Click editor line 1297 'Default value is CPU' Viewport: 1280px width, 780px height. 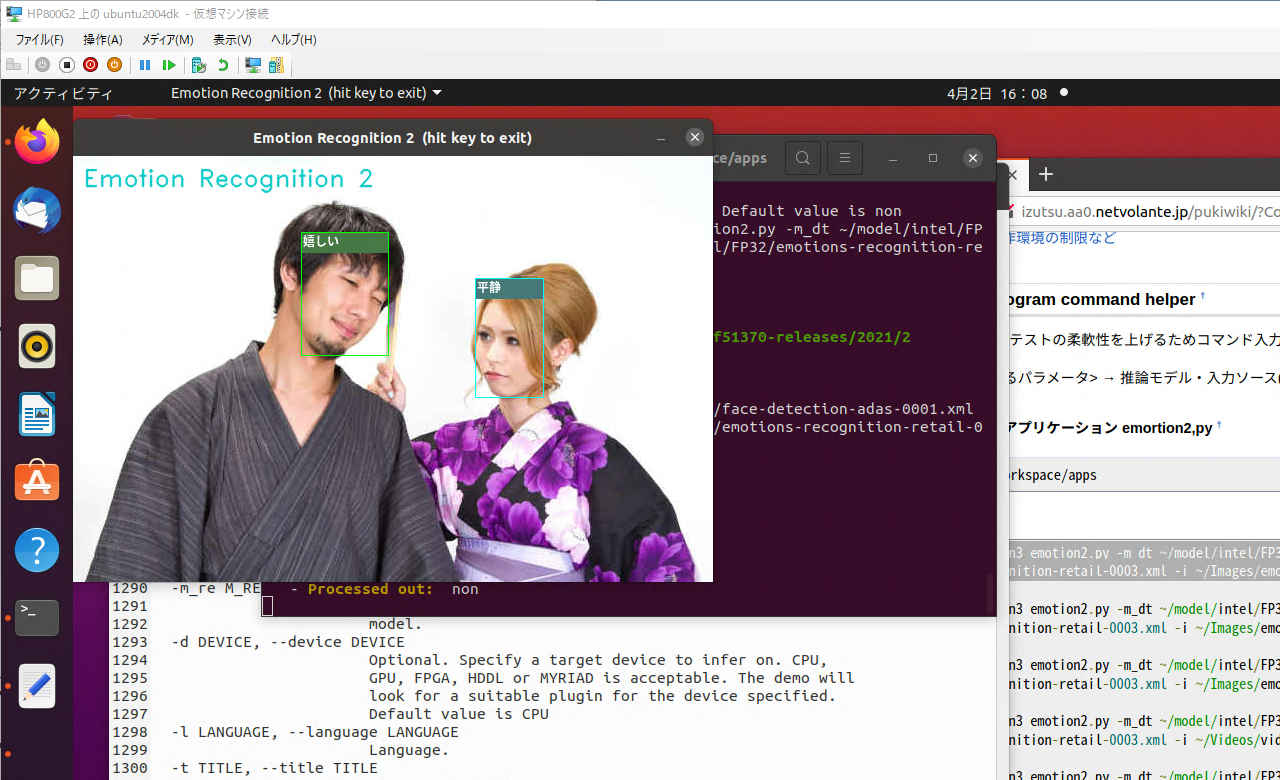click(x=459, y=714)
